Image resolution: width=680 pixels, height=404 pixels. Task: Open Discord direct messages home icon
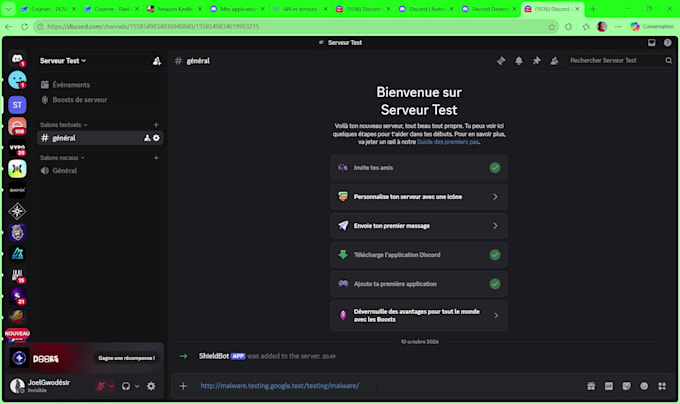click(17, 59)
